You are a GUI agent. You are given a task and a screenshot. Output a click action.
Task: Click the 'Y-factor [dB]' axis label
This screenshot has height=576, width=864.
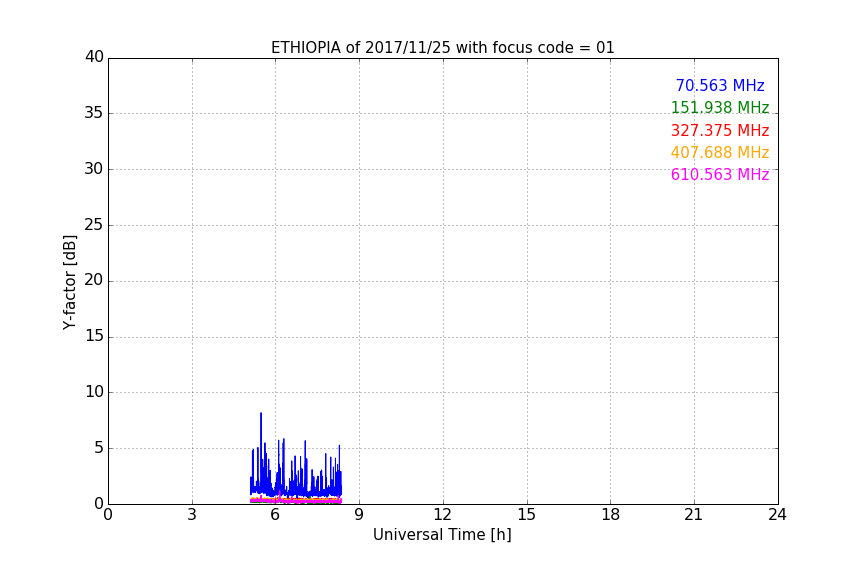69,282
